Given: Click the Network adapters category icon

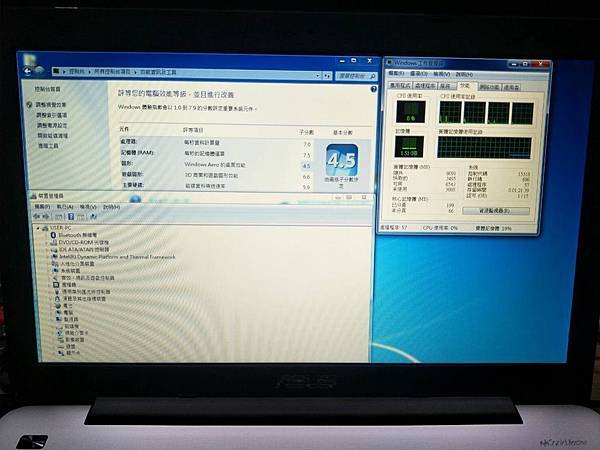Looking at the screenshot, I should pyautogui.click(x=60, y=333).
